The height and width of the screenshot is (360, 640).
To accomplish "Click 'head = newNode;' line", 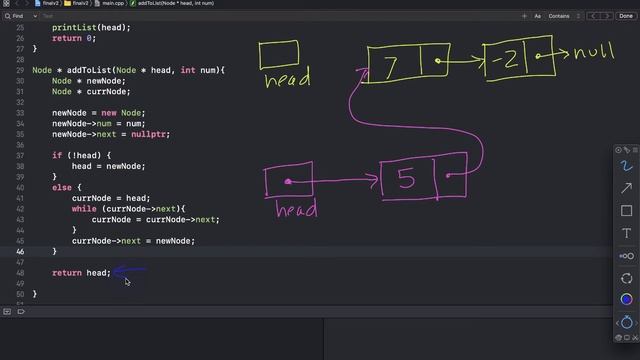I will click(108, 166).
